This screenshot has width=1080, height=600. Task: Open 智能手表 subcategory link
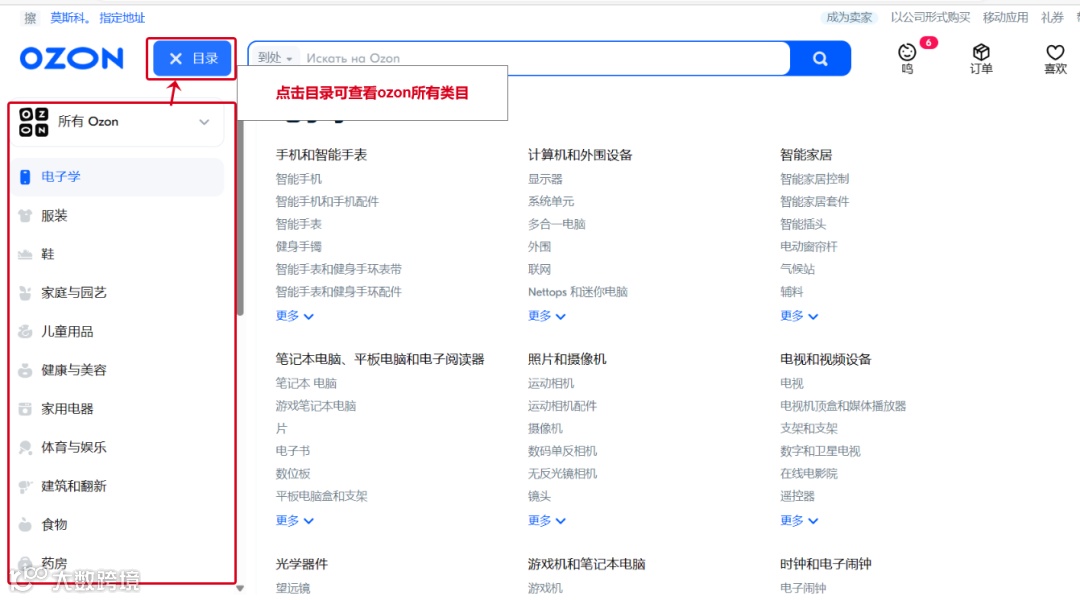(x=298, y=224)
